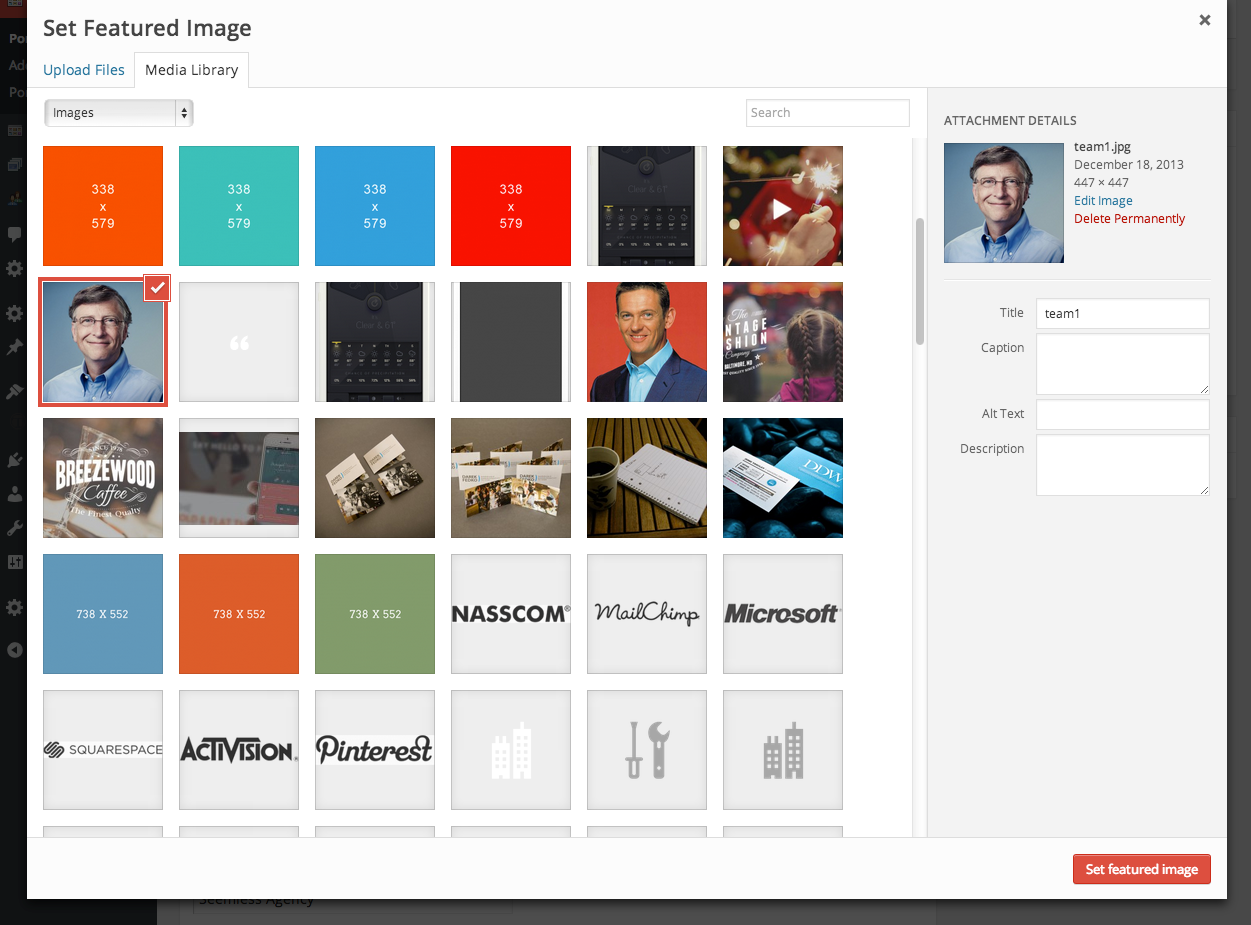The width and height of the screenshot is (1251, 925).
Task: Pick the gray buildings icon image
Action: click(783, 750)
